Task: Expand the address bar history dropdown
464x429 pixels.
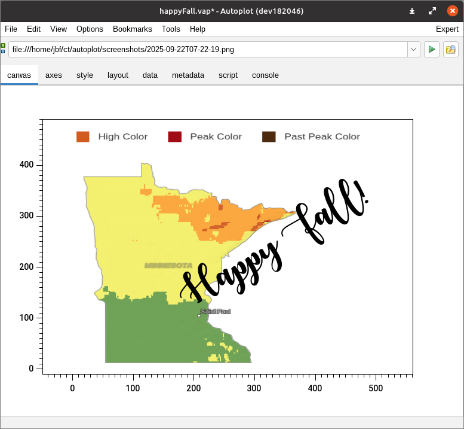Action: pyautogui.click(x=413, y=49)
